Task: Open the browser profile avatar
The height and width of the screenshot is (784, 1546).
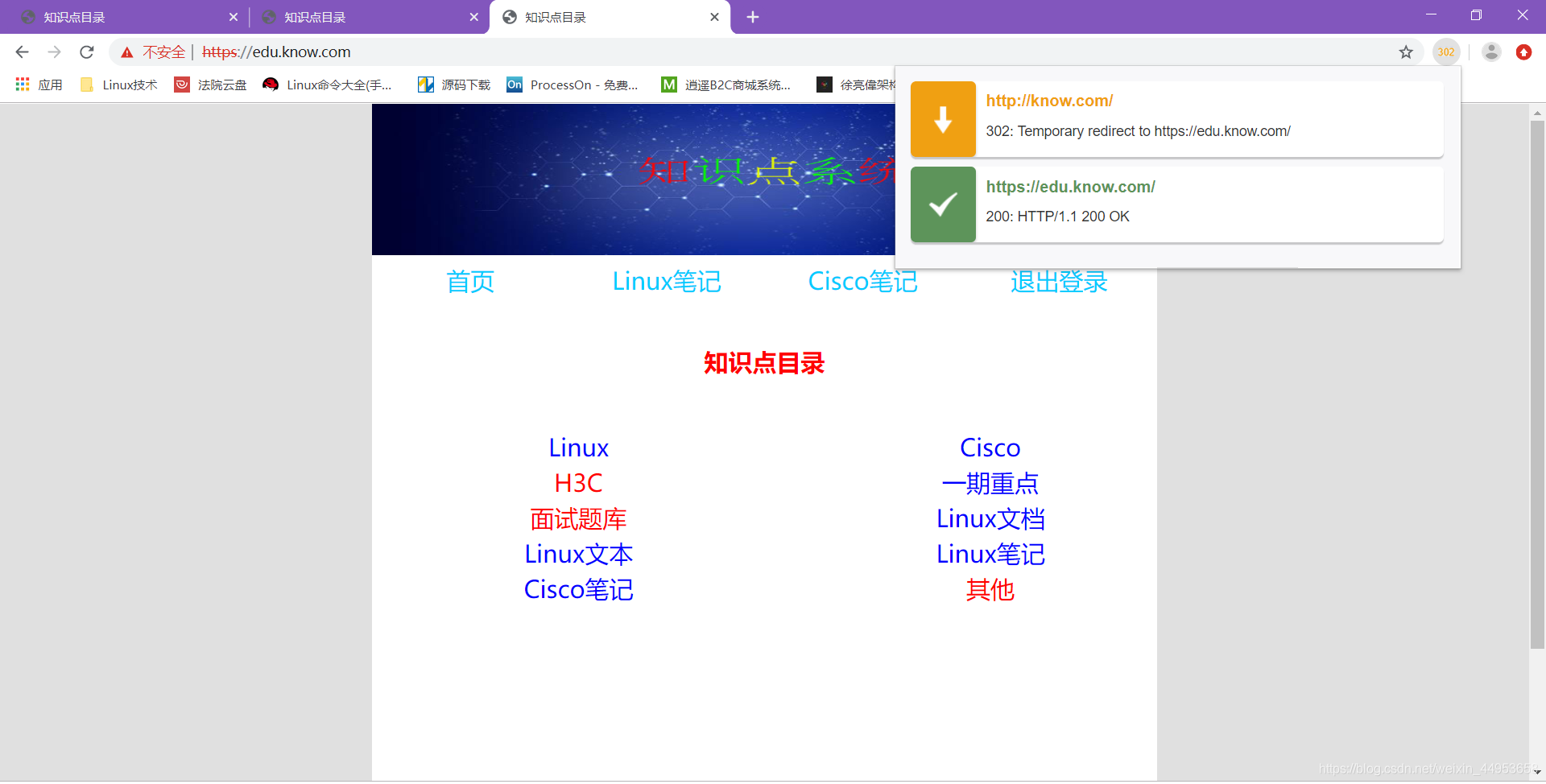Action: (x=1491, y=52)
